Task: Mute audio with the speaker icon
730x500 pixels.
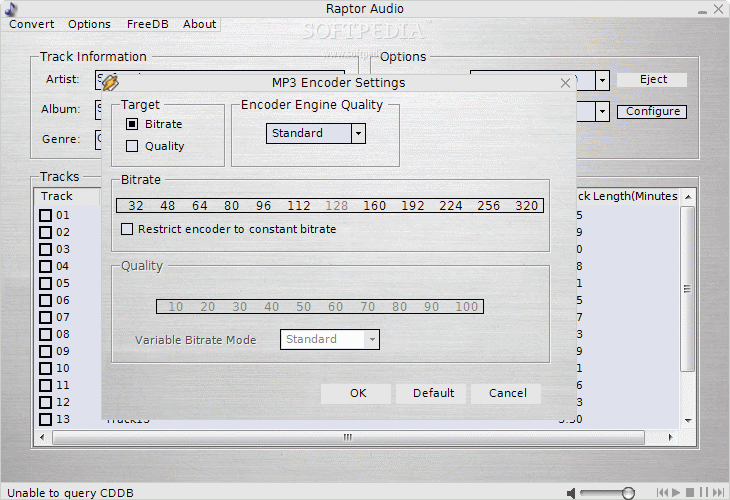Action: (571, 493)
